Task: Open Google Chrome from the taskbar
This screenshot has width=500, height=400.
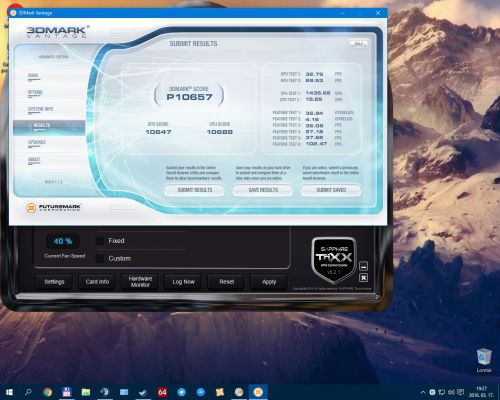Action: click(x=48, y=392)
